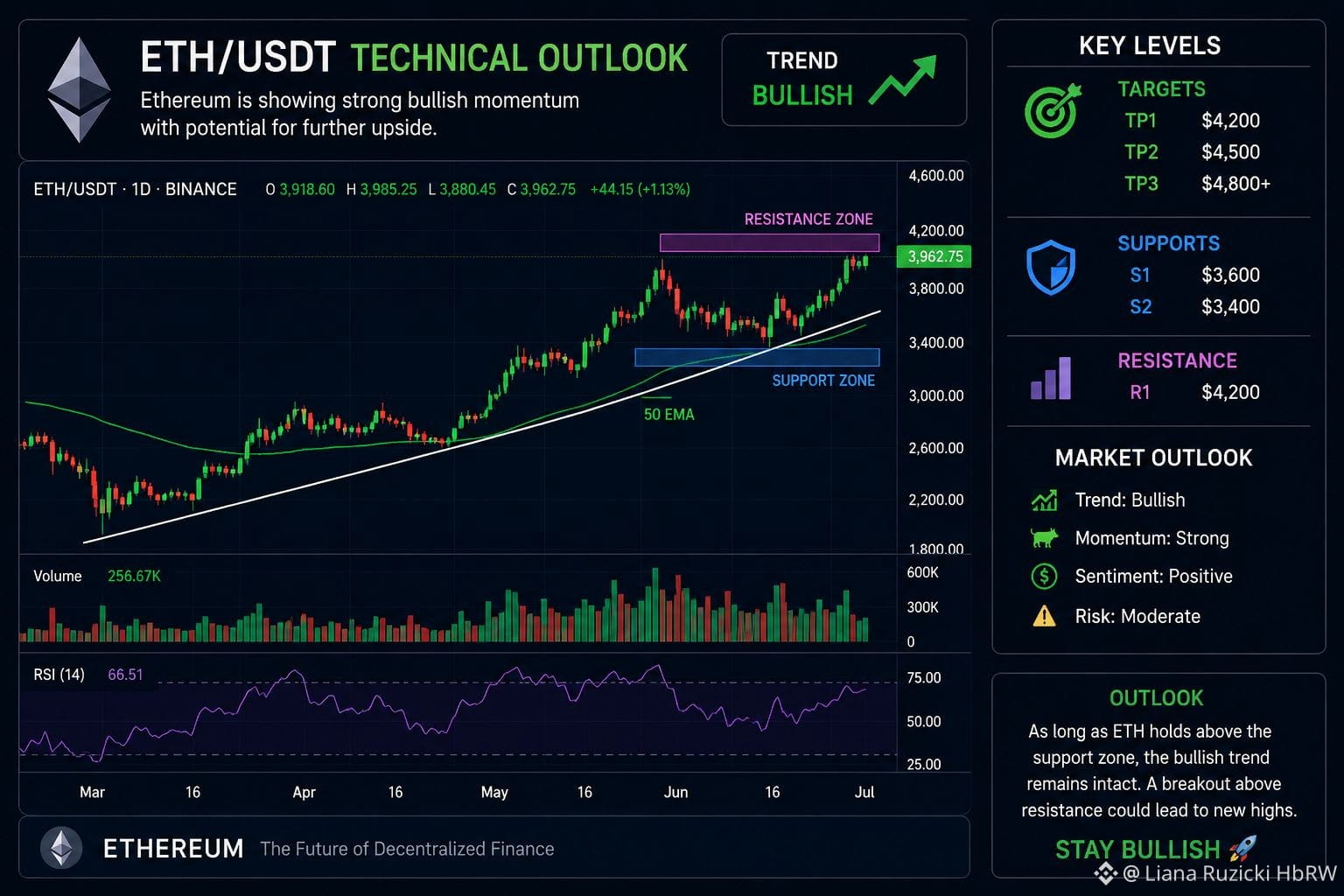This screenshot has height=896, width=1344.
Task: Select the 'Sentiment: Positive' line
Action: point(1153,576)
